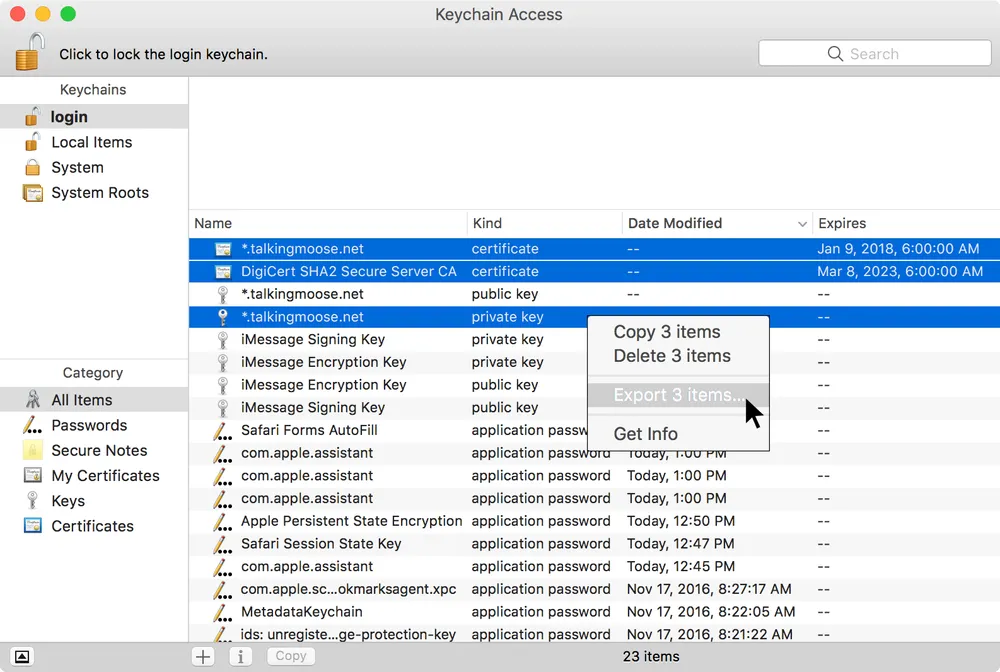Click the Local Items unlocked padlock icon
1000x672 pixels.
33,142
